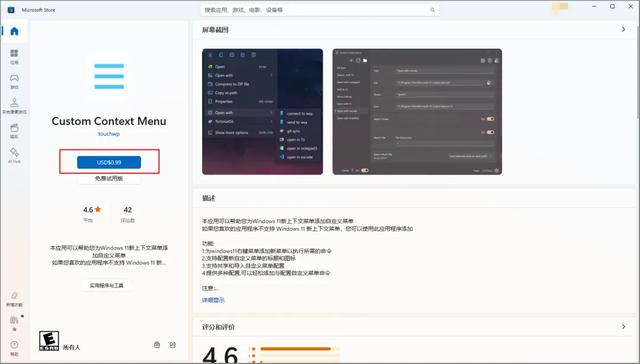Viewport: 640px width, 364px height.
Task: Go to the Home tab in sidebar
Action: (x=14, y=31)
